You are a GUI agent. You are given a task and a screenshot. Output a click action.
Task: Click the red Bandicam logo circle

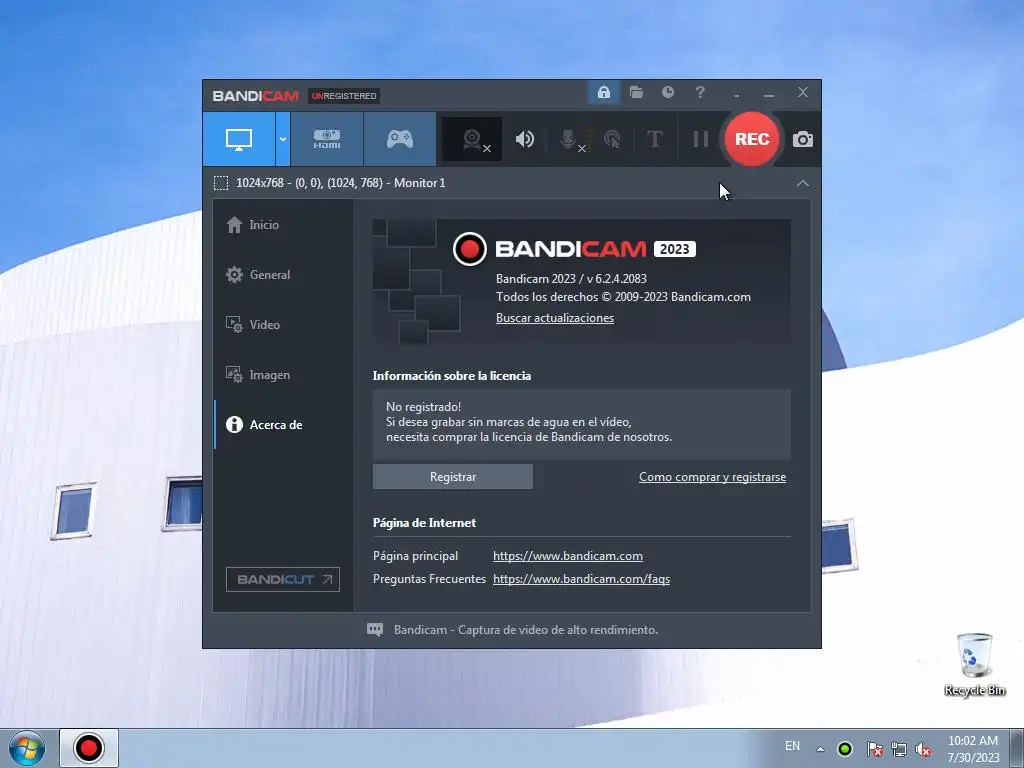(470, 249)
